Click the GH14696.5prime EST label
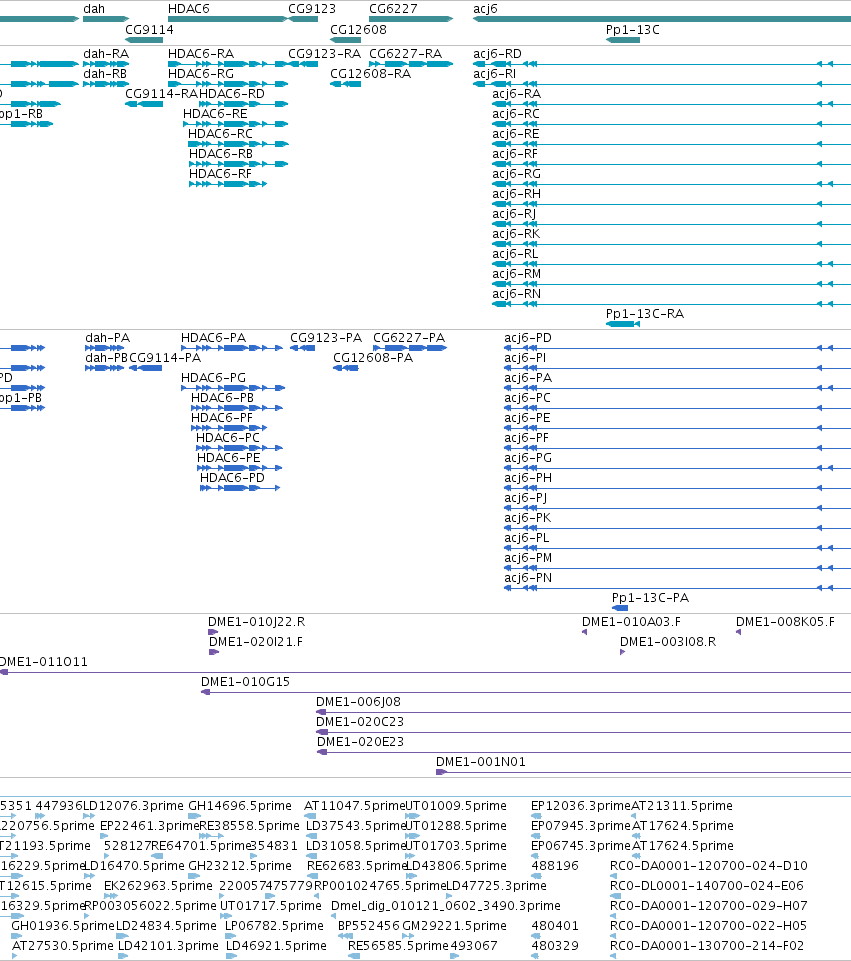The width and height of the screenshot is (851, 961). point(240,805)
